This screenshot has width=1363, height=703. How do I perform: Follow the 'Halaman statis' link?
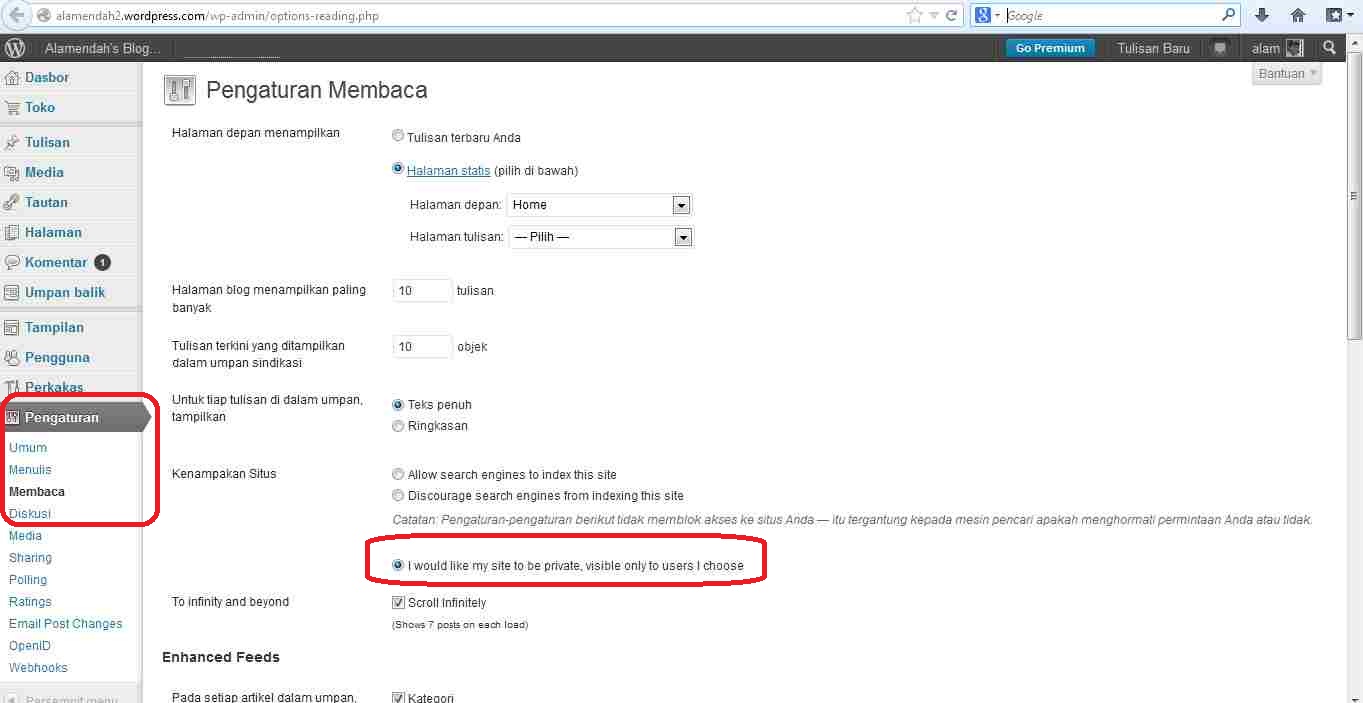[448, 170]
